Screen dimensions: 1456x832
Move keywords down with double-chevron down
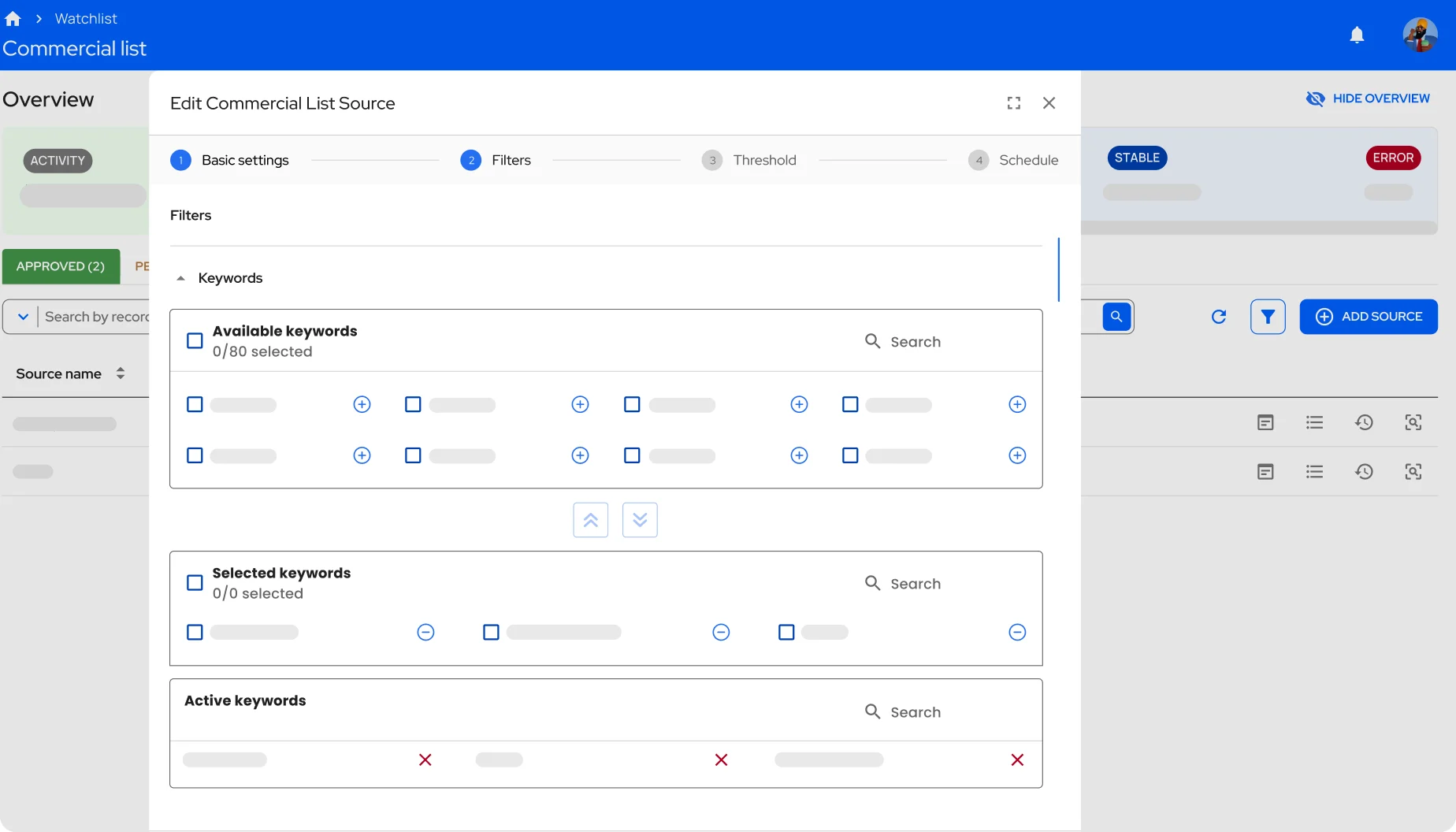click(640, 520)
